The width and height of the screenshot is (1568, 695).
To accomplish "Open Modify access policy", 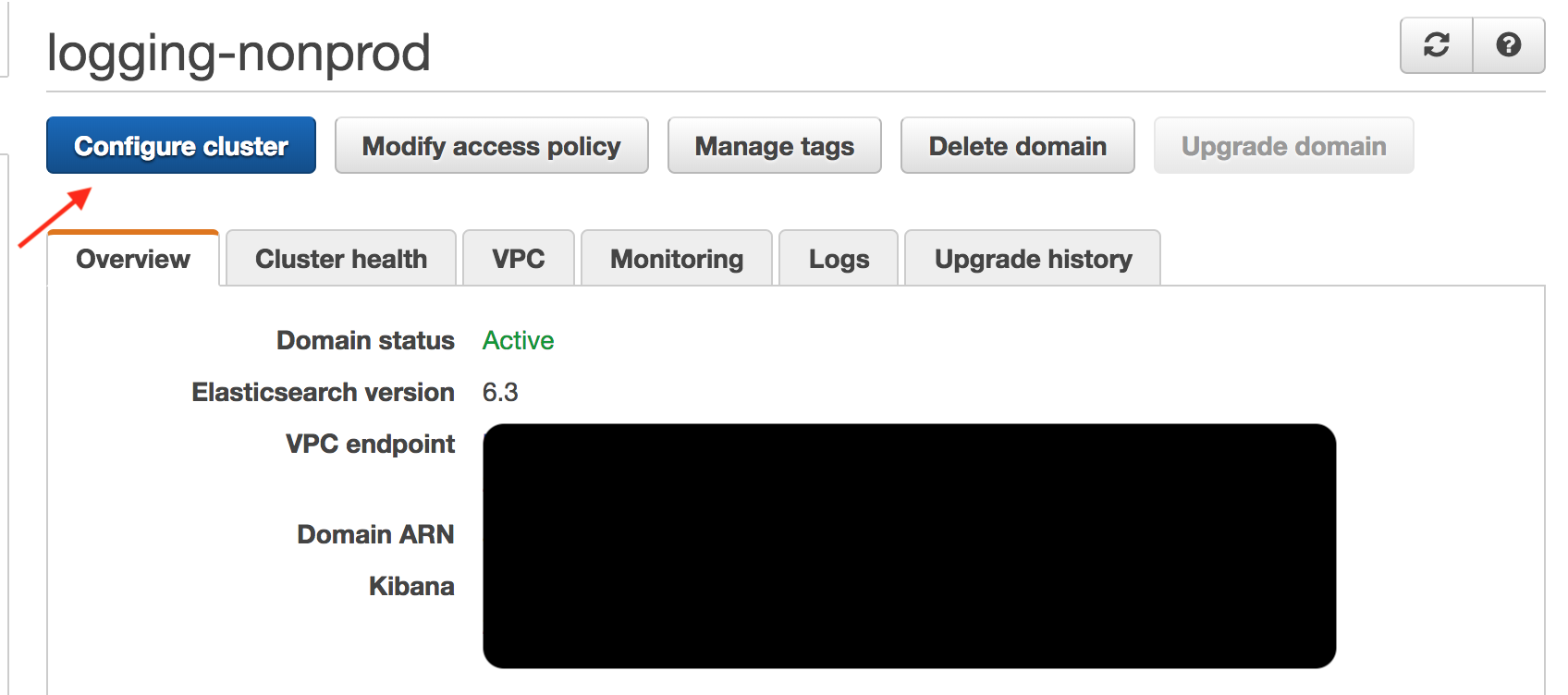I will click(x=491, y=145).
